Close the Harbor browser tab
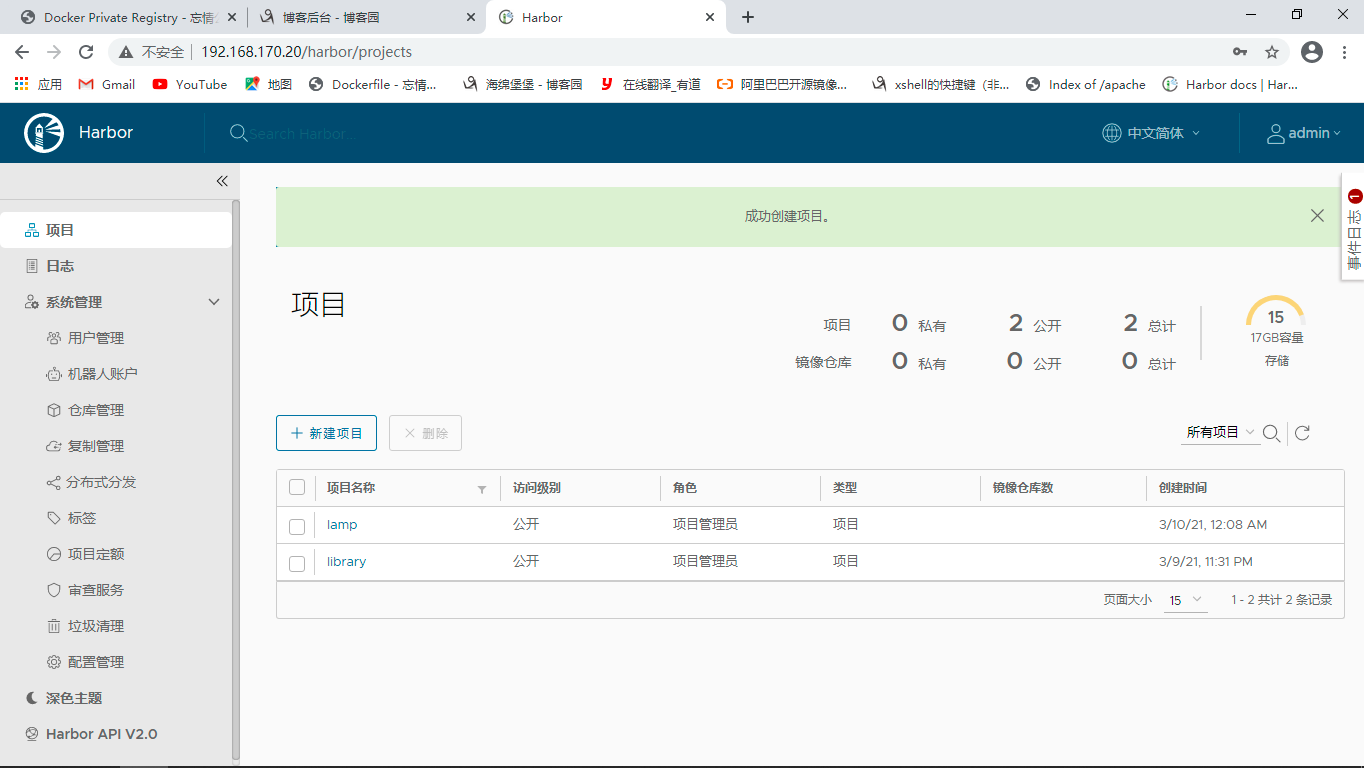This screenshot has width=1364, height=768. [x=711, y=17]
